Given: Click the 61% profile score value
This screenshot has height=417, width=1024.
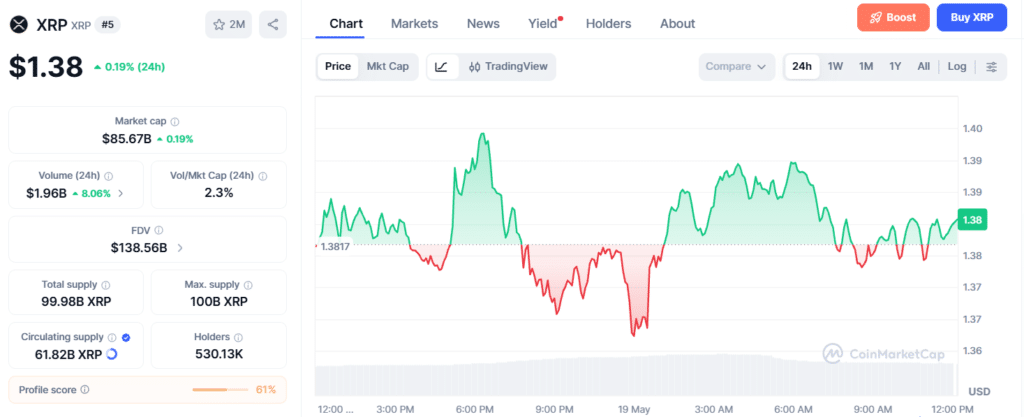Looking at the screenshot, I should click(x=265, y=390).
